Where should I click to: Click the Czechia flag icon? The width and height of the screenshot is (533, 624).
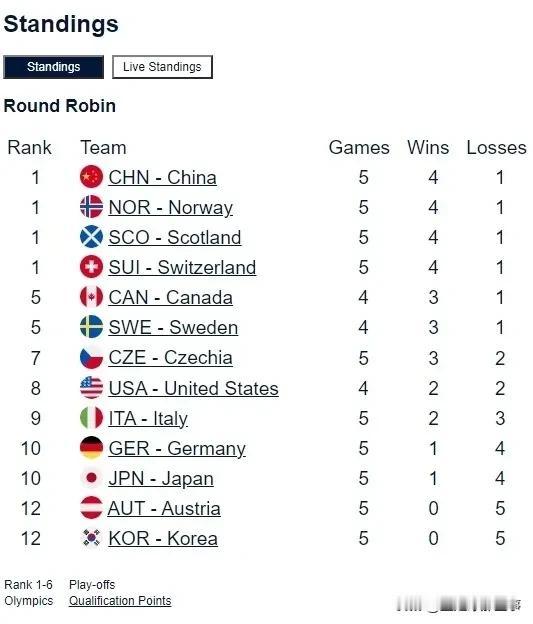tap(92, 357)
